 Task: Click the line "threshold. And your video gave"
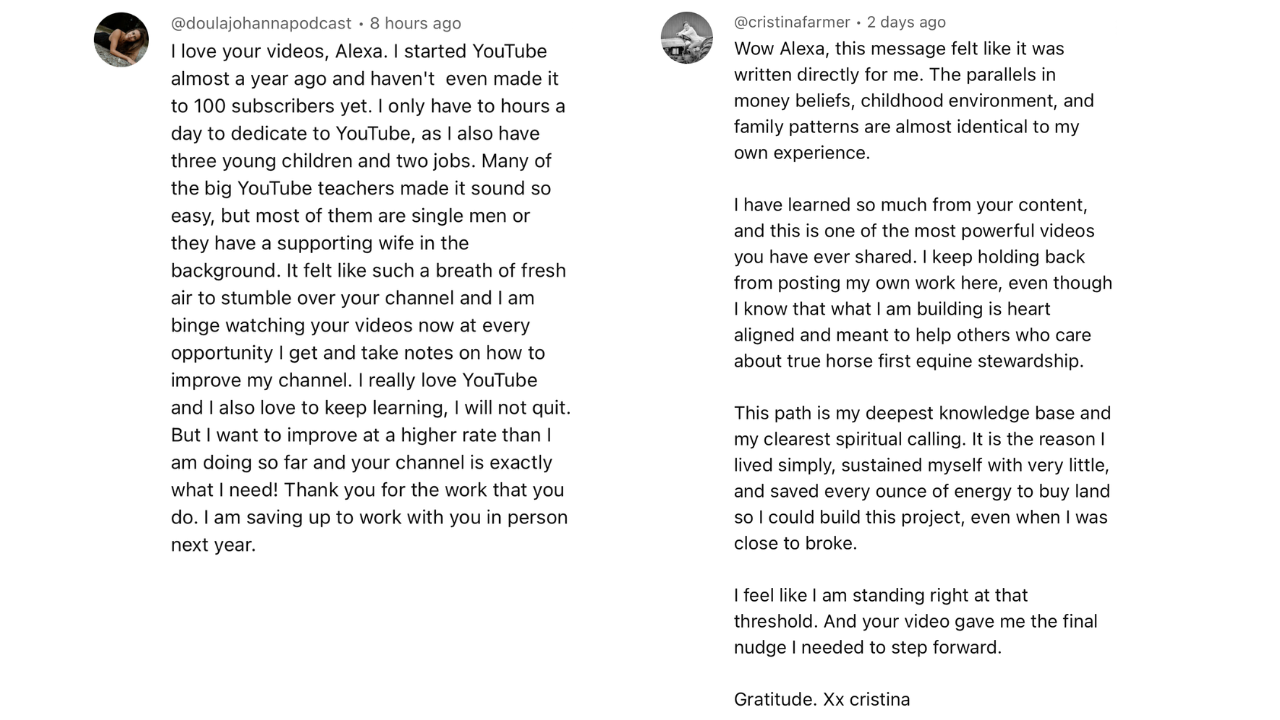coord(915,621)
